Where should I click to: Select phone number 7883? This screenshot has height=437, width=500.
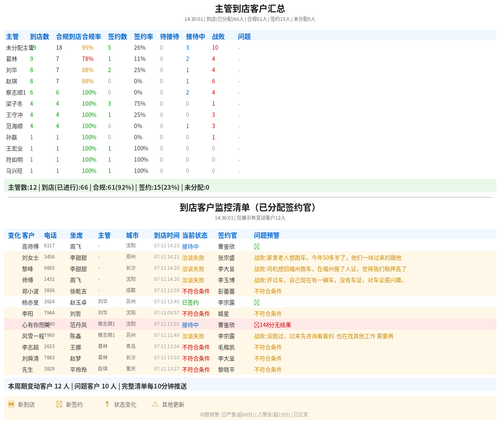tap(49, 358)
